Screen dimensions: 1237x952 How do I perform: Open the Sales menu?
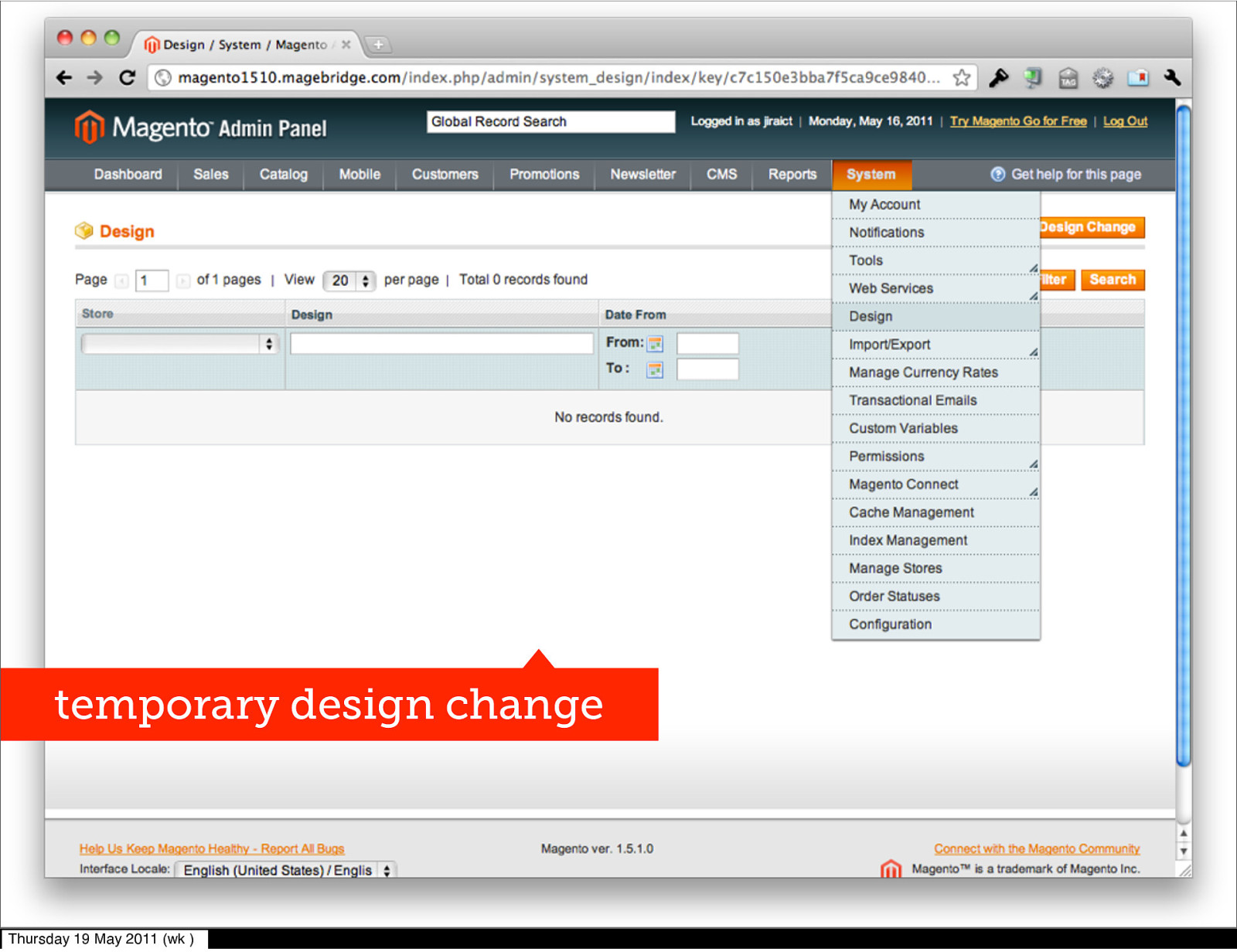tap(211, 175)
